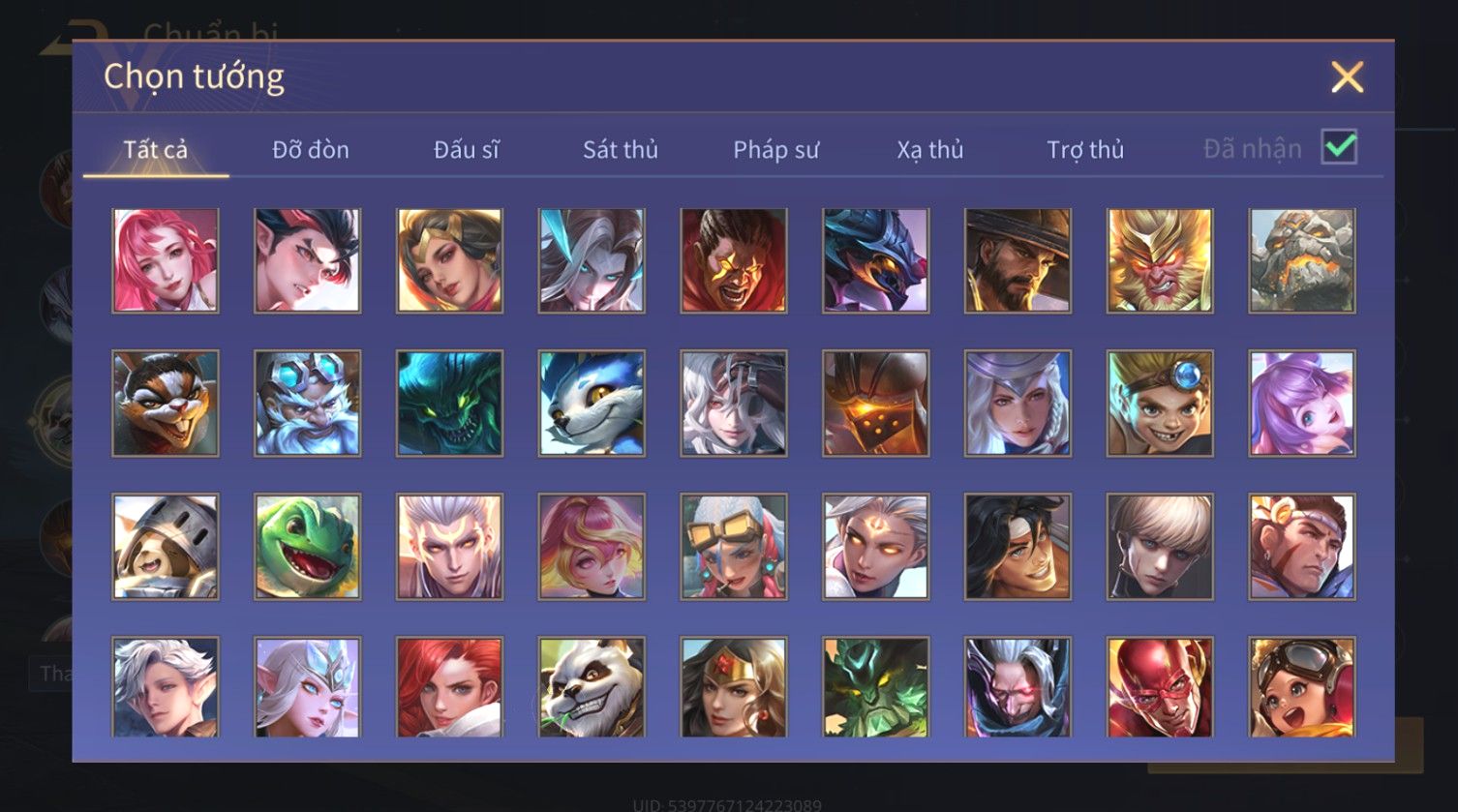1458x812 pixels.
Task: Switch to the Đỡ đòn tab
Action: pyautogui.click(x=311, y=149)
